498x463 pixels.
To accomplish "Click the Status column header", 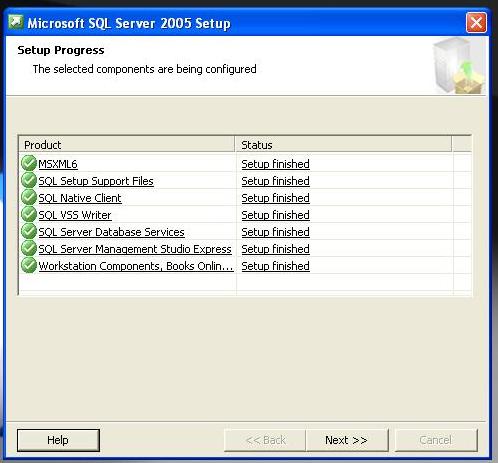I will click(x=343, y=145).
